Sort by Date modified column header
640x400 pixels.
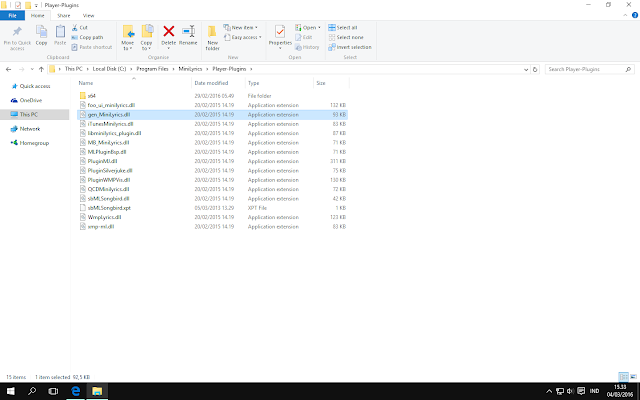pos(211,83)
